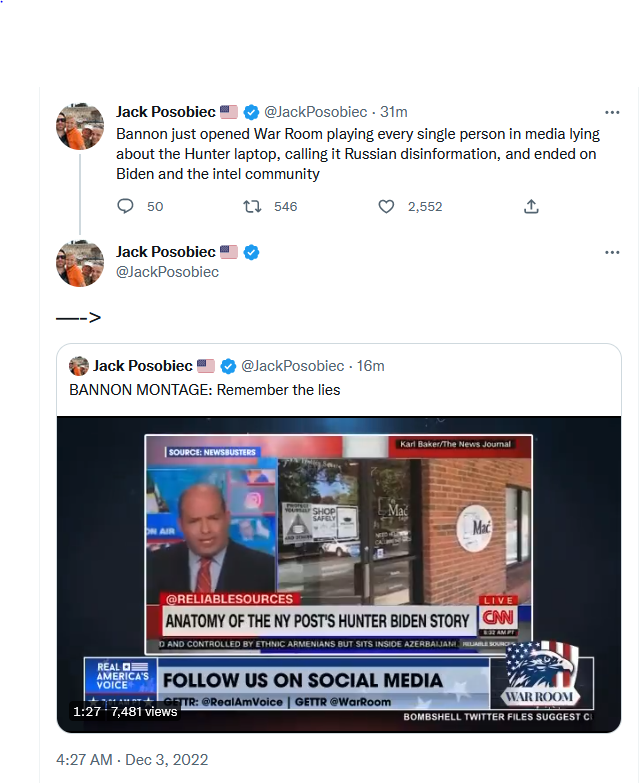Open the 4:27 AM · Dec 3, 2022 timestamp
Screen dimensions: 642x783
pos(132,760)
